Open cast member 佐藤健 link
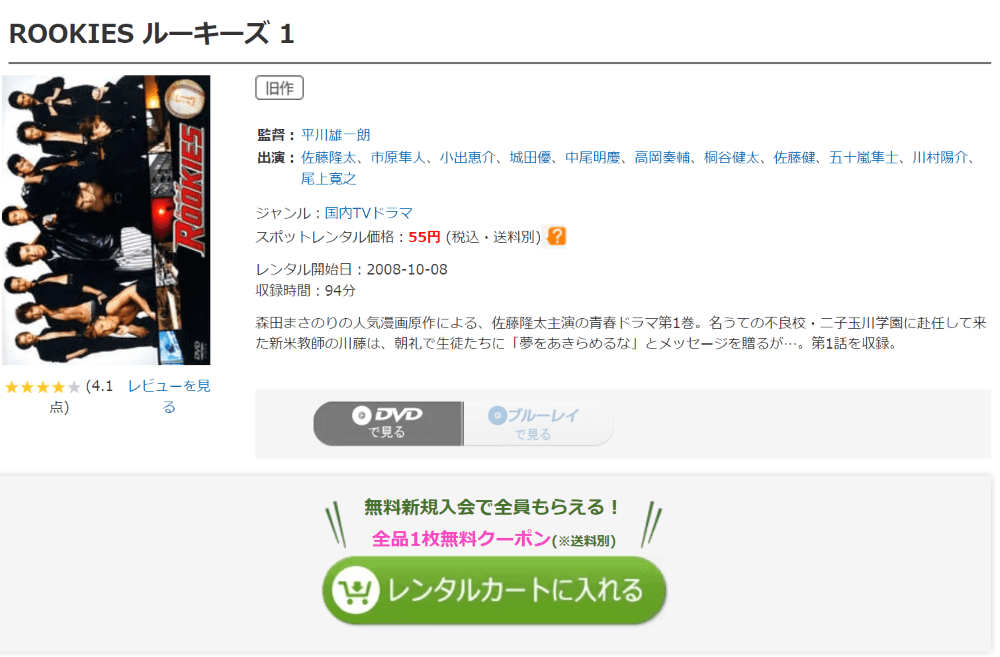The height and width of the screenshot is (657, 1000). coord(795,158)
